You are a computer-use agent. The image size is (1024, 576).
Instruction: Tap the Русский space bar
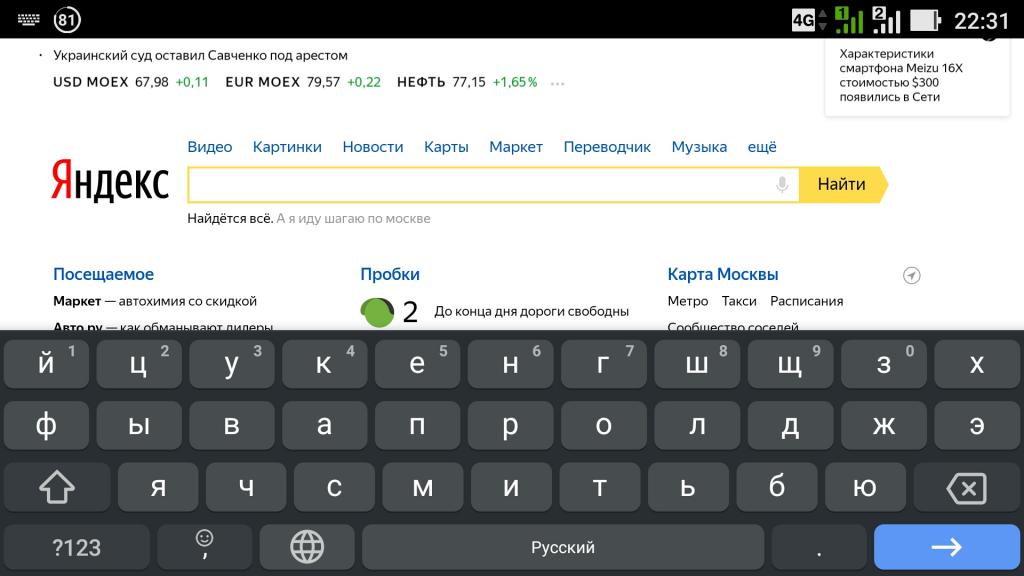coord(563,547)
